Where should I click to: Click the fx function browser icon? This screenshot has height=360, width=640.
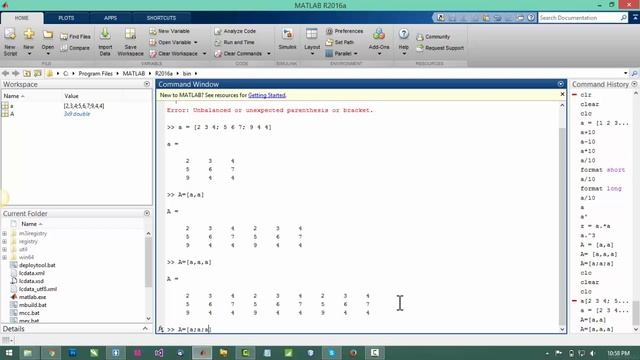tap(161, 329)
